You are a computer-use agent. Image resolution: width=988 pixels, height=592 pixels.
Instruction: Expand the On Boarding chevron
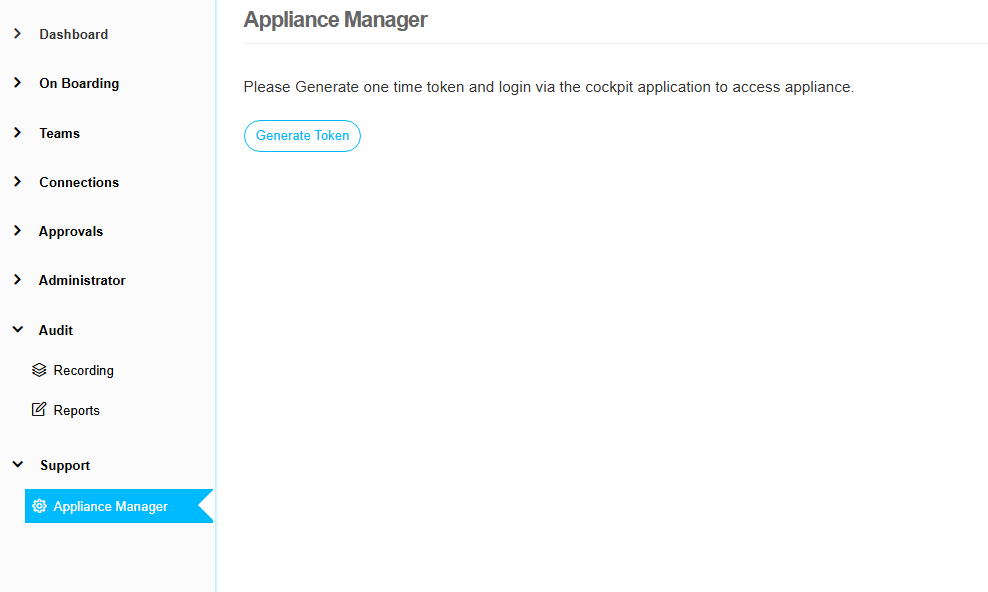point(18,83)
